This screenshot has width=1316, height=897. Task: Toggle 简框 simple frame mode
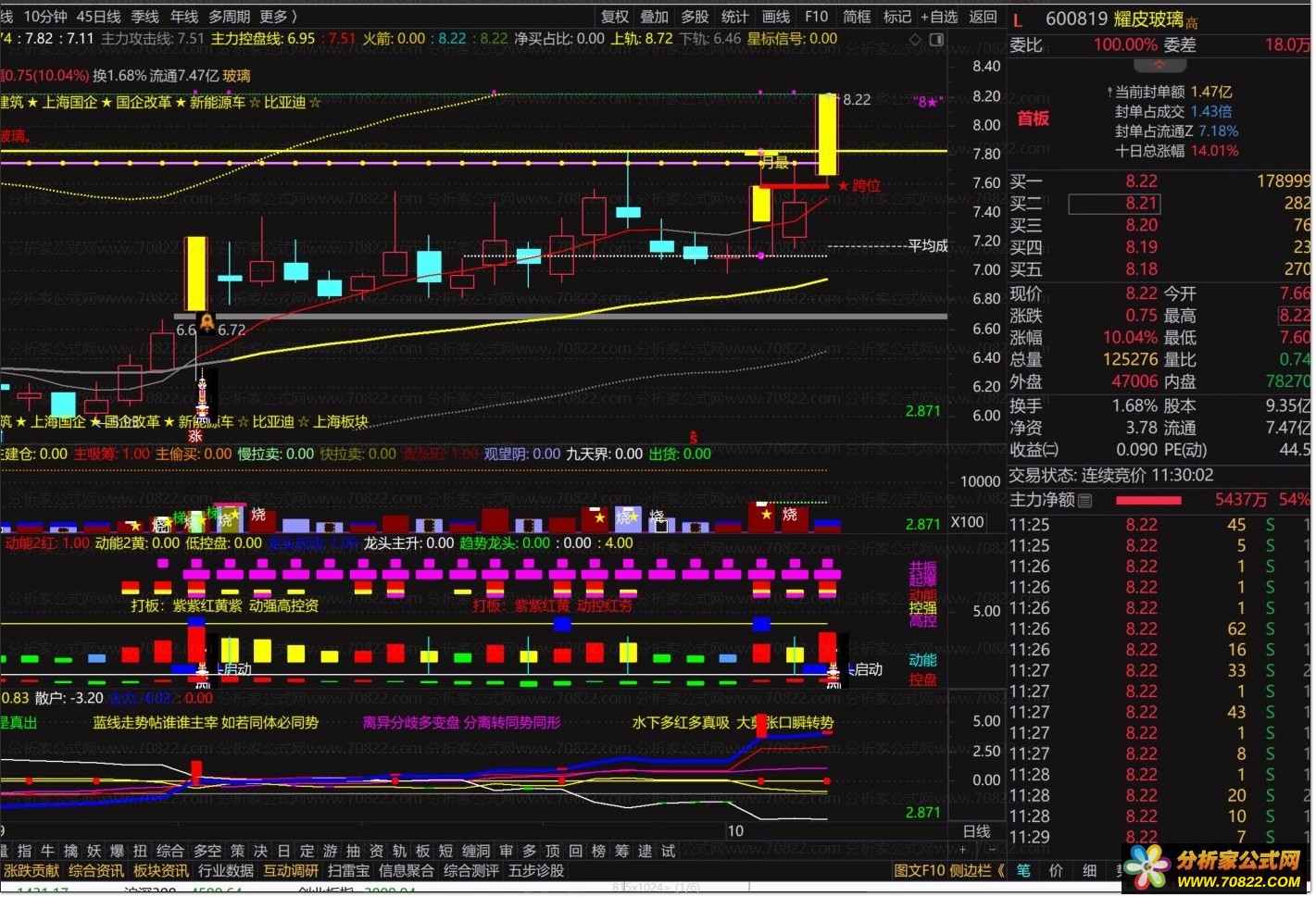tap(857, 17)
